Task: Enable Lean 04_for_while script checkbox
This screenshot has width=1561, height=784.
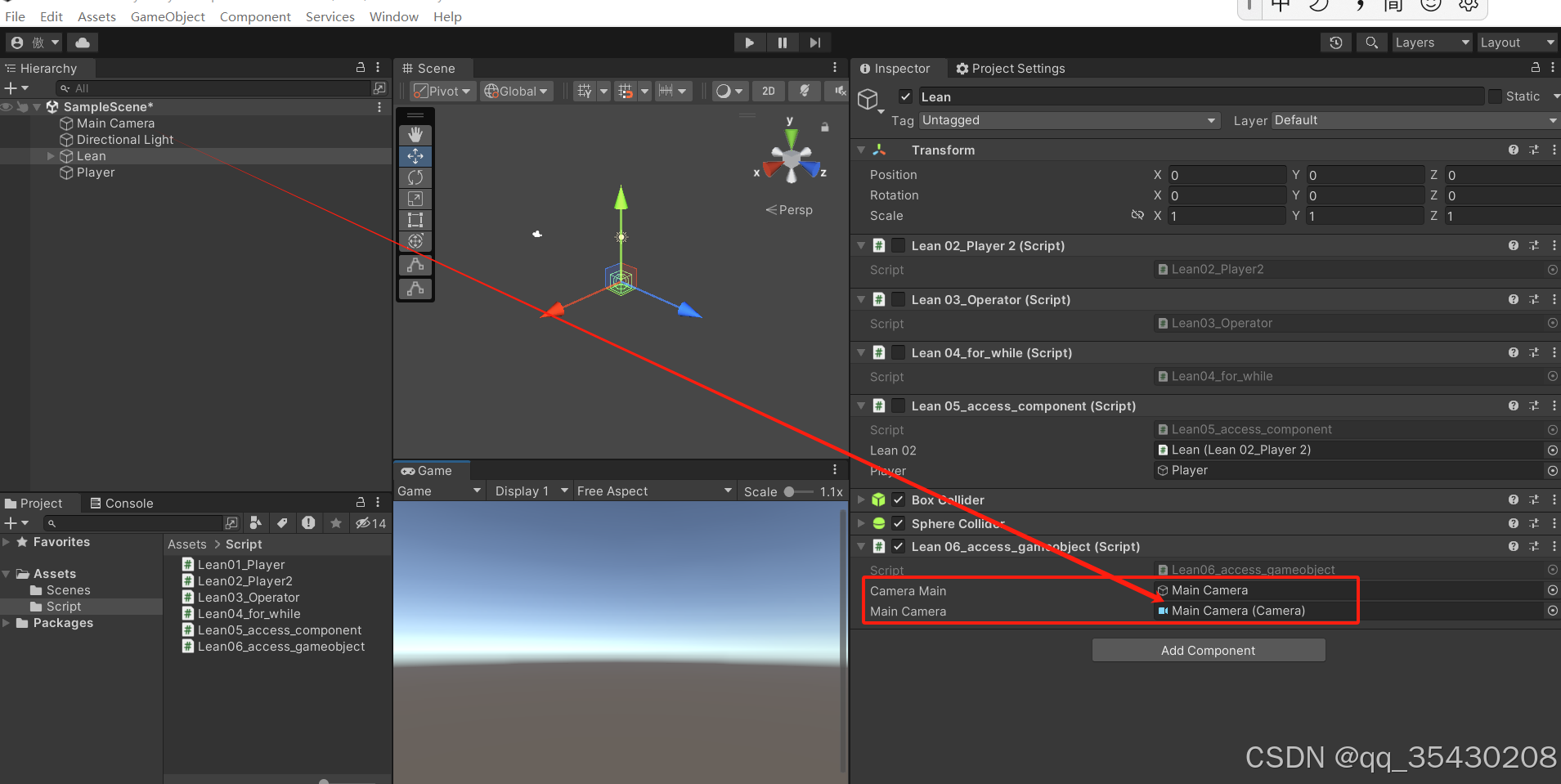Action: click(899, 352)
